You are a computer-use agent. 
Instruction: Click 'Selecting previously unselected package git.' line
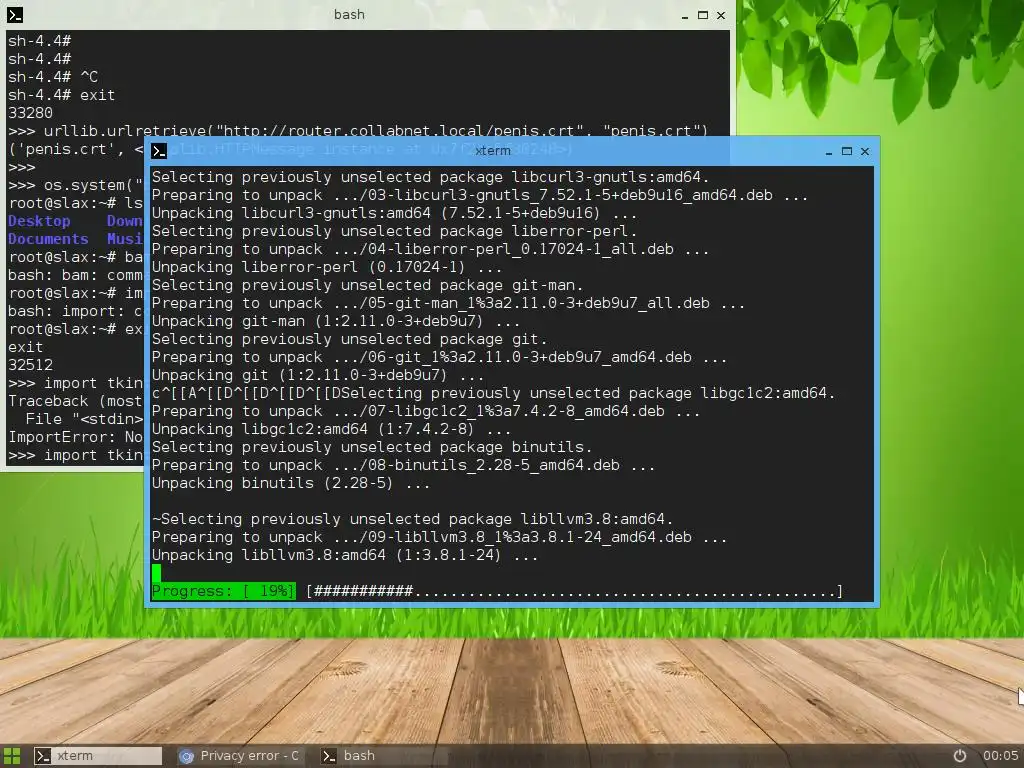coord(349,339)
